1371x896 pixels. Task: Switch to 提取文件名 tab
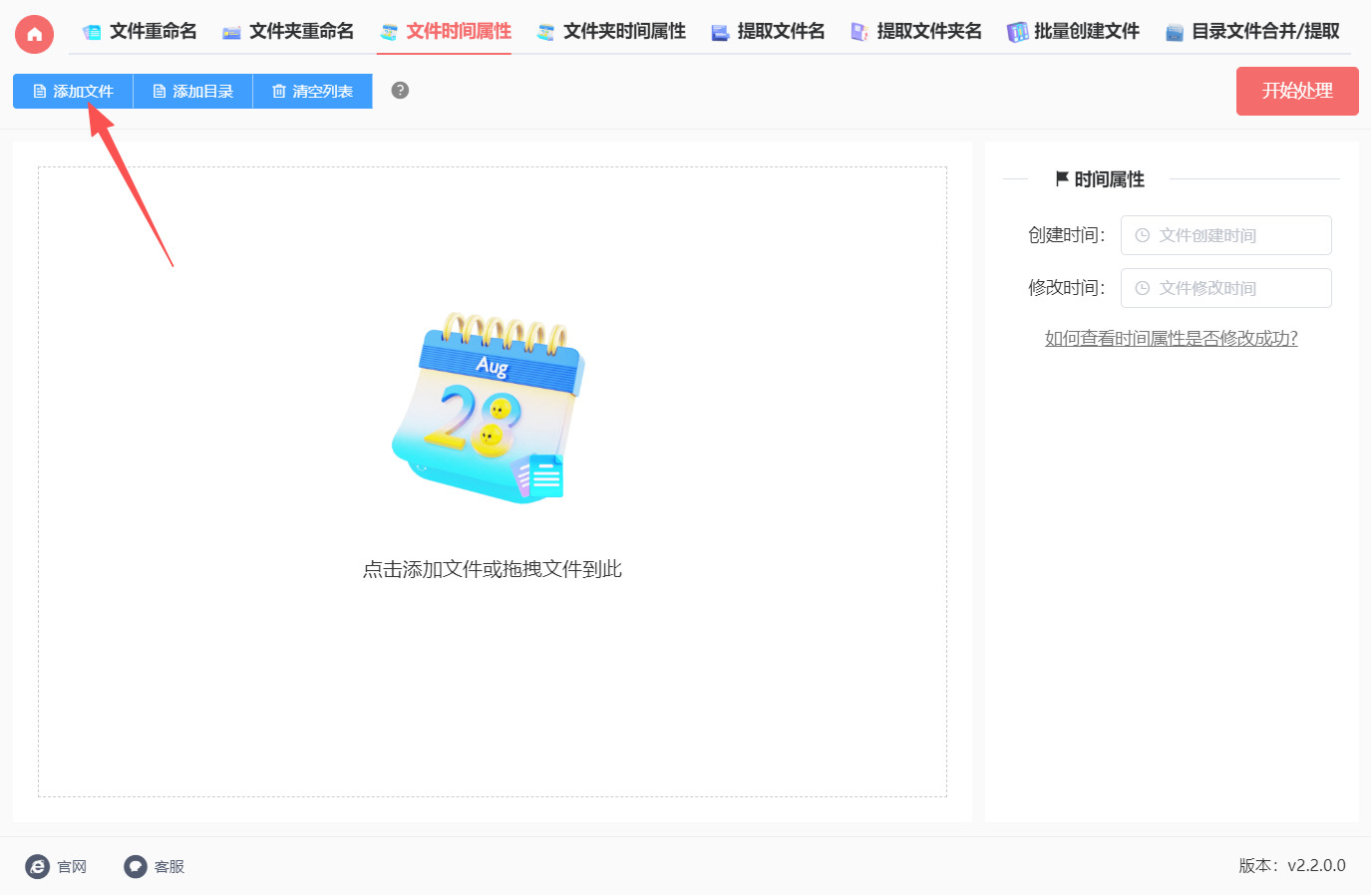(x=768, y=32)
